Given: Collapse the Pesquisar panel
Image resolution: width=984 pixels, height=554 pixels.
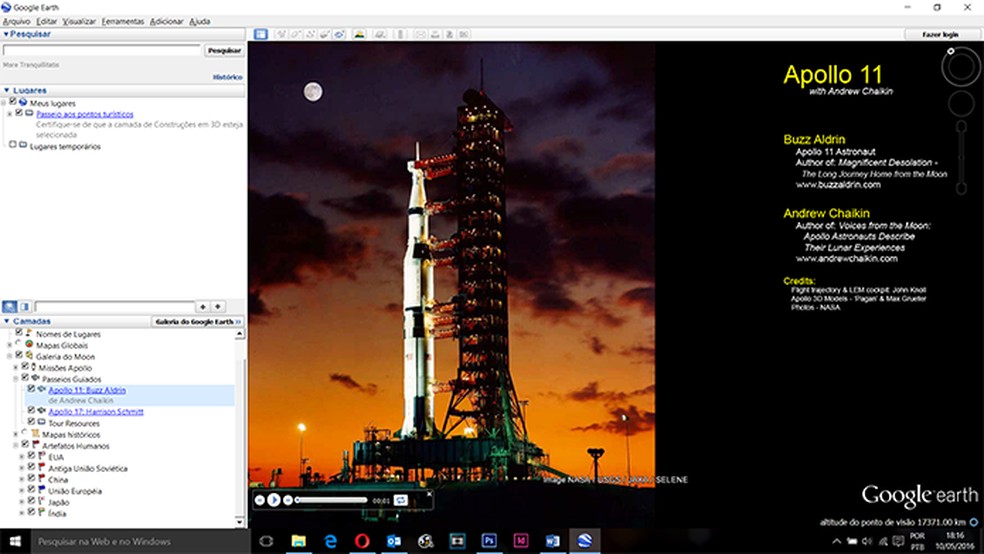Looking at the screenshot, I should tap(6, 35).
